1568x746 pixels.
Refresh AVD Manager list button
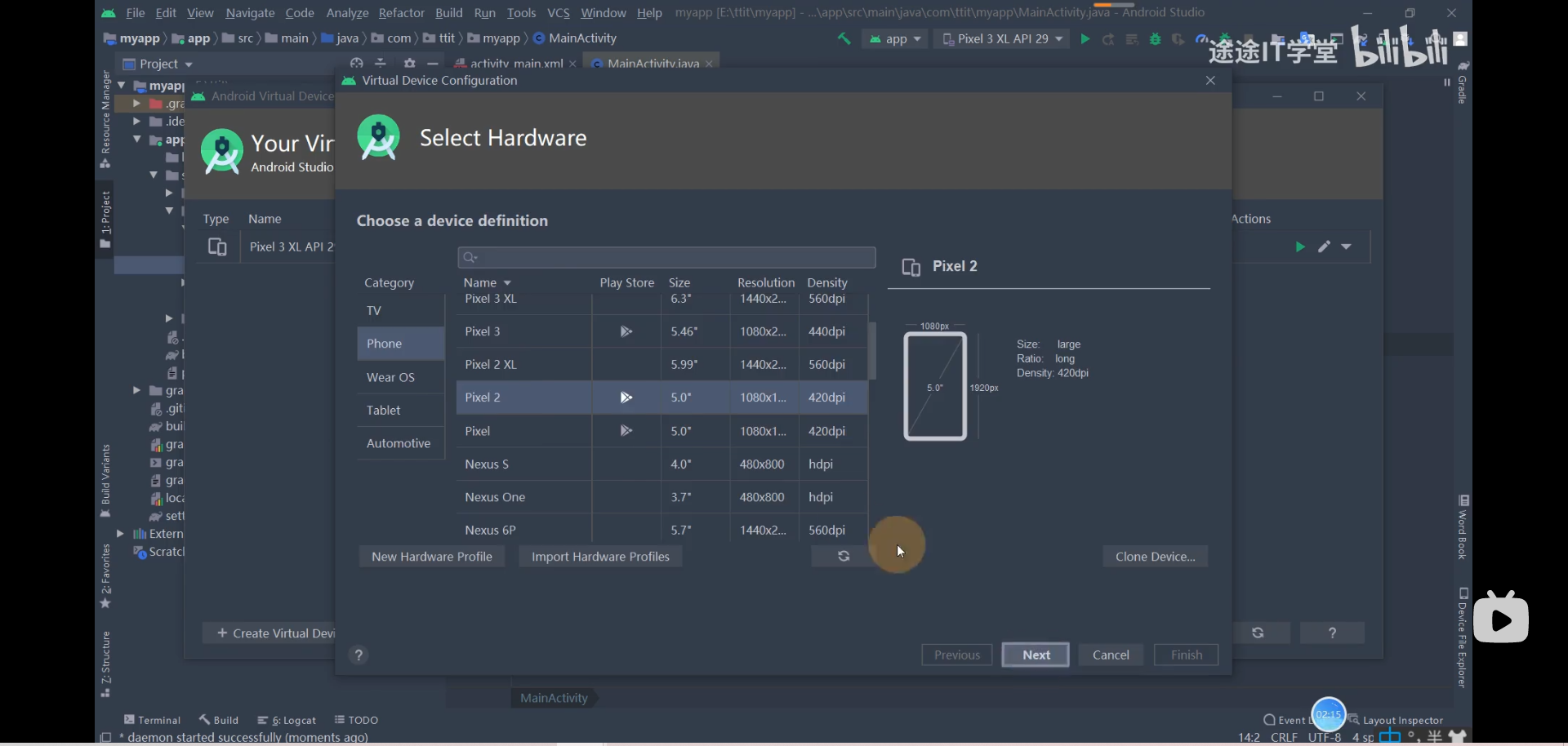1258,633
